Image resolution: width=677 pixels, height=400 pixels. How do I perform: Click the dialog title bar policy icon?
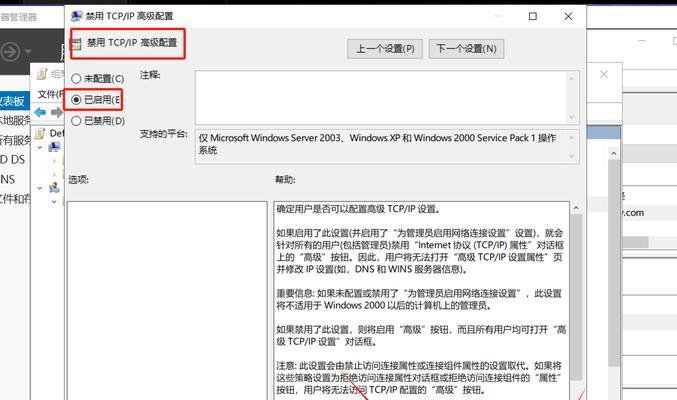pos(76,16)
